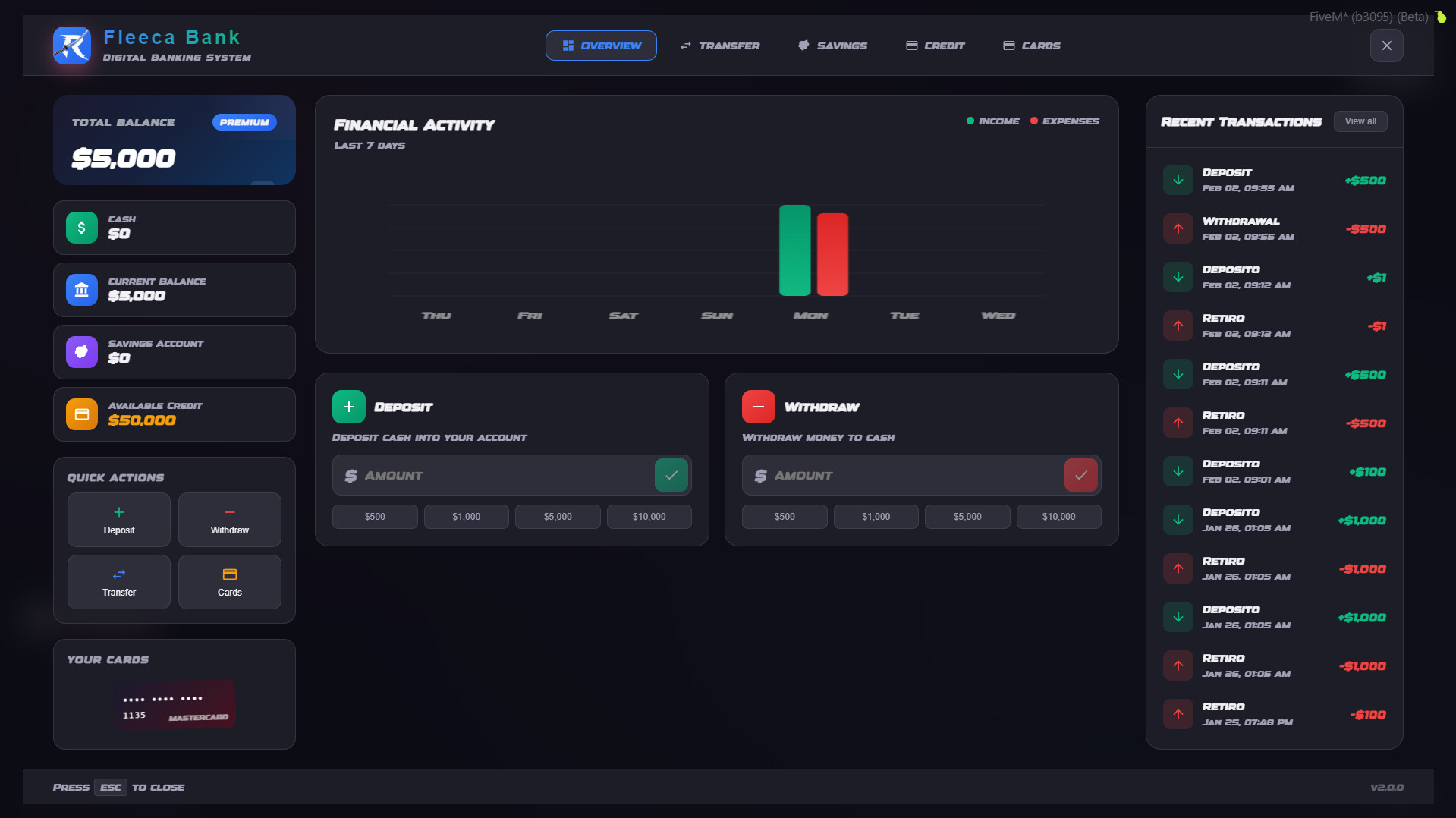1456x818 pixels.
Task: Click down-arrow icon for Deposito 09:01 AM
Action: [x=1178, y=471]
